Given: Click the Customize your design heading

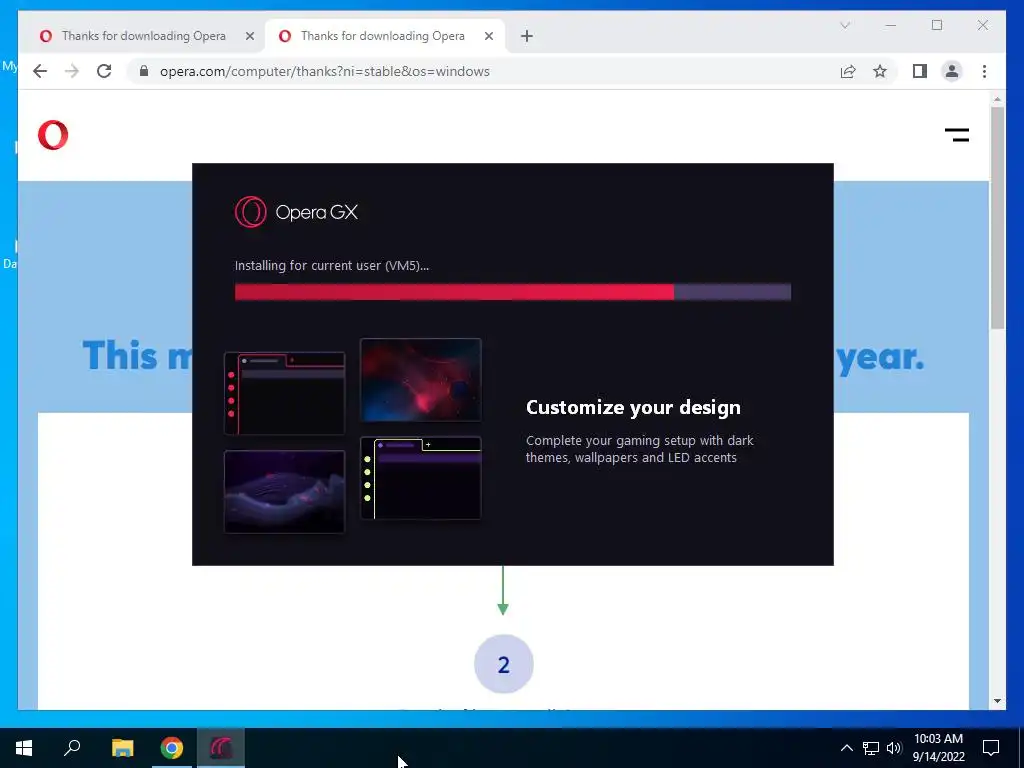Looking at the screenshot, I should (633, 408).
